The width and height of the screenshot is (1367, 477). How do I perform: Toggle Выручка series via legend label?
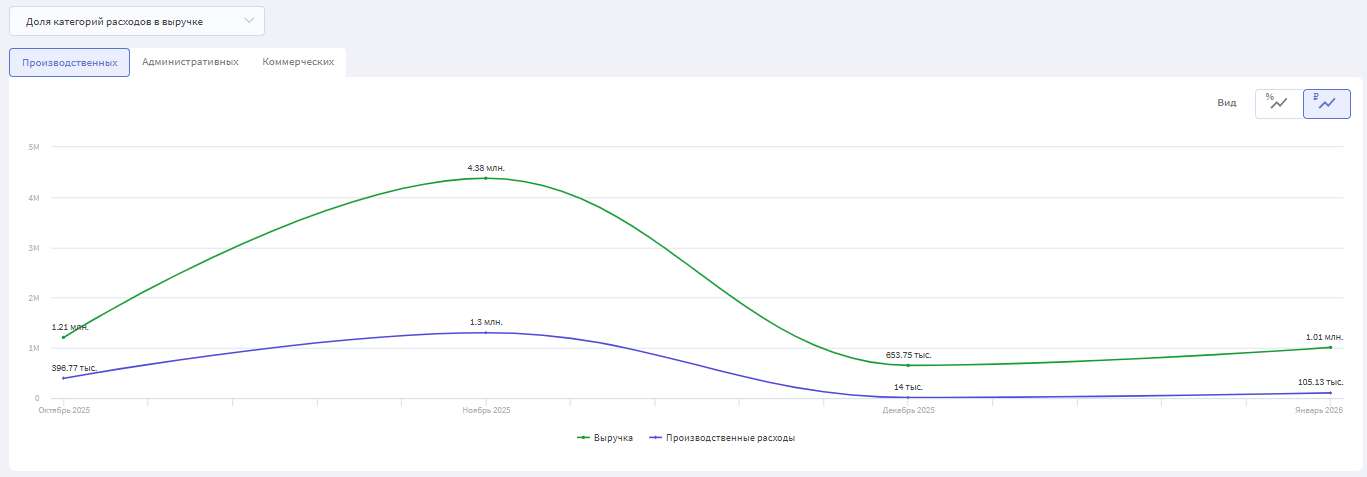click(x=613, y=438)
